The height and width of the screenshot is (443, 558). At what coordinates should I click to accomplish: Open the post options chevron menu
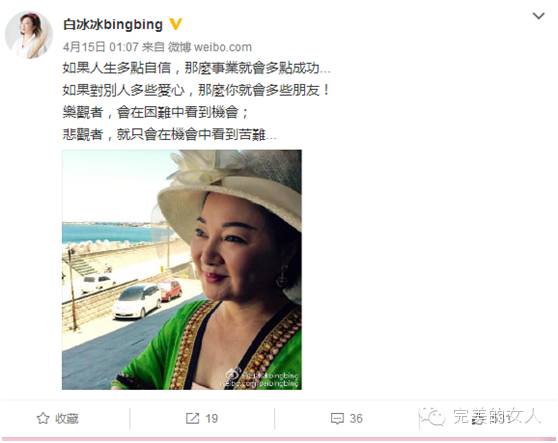538,16
